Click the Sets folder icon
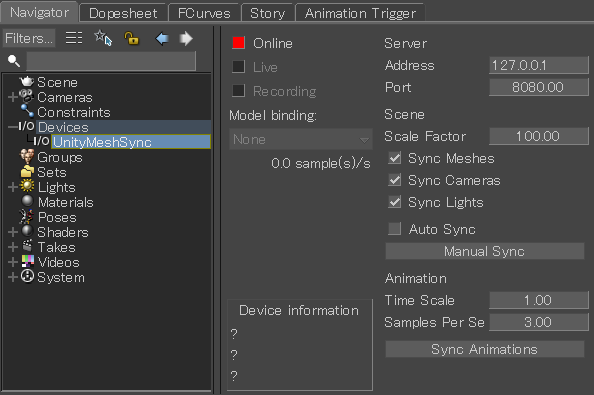594x395 pixels. [27, 172]
